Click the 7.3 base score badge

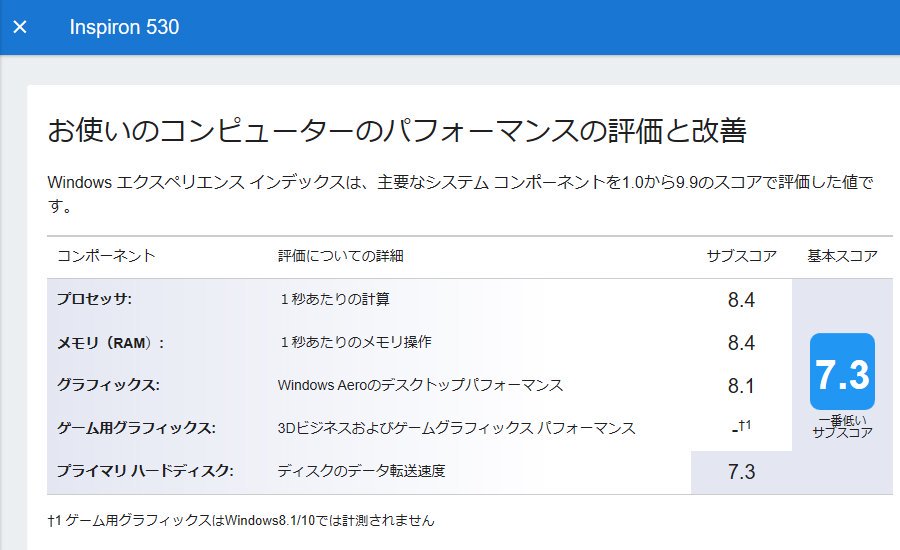(x=842, y=371)
